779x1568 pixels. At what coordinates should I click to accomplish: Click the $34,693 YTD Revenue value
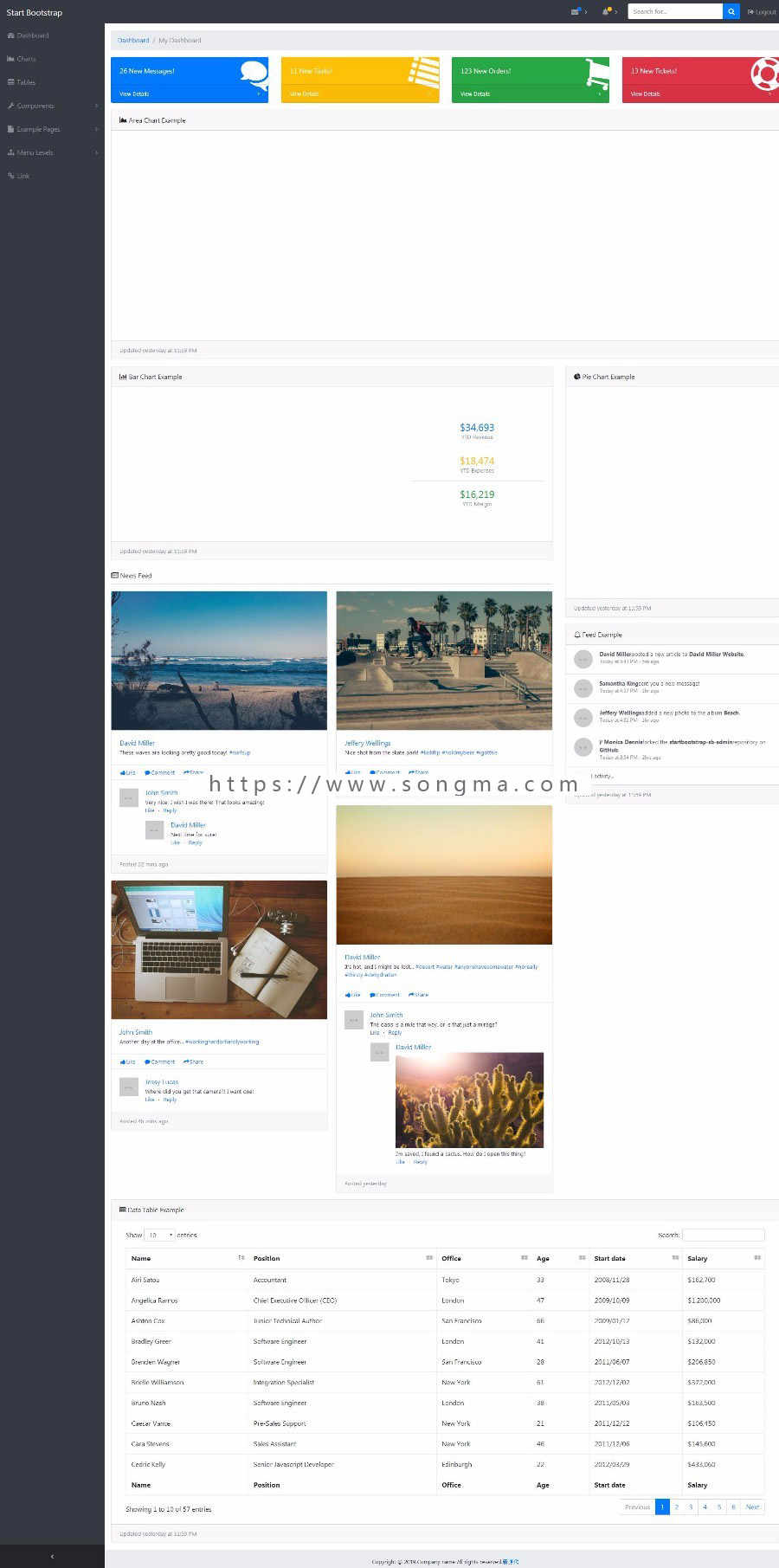477,428
